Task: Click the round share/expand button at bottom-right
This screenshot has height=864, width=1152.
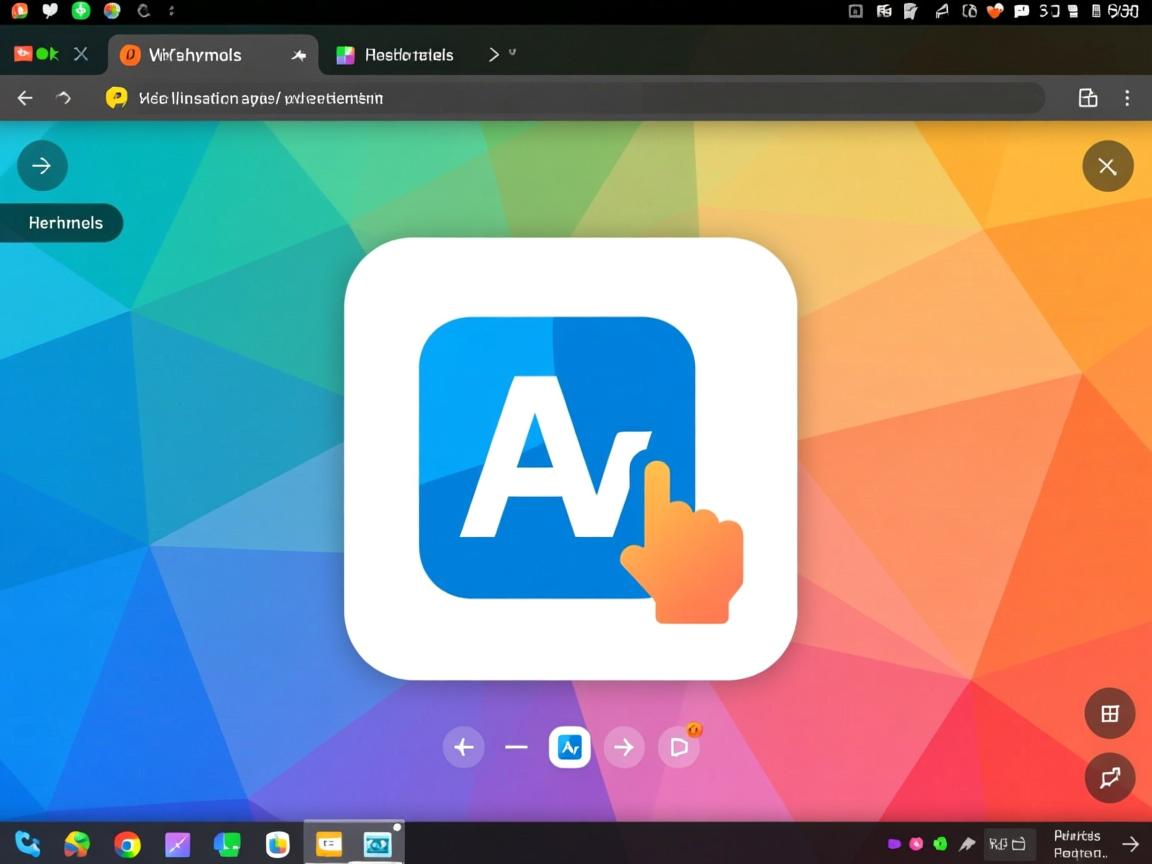Action: point(1109,778)
